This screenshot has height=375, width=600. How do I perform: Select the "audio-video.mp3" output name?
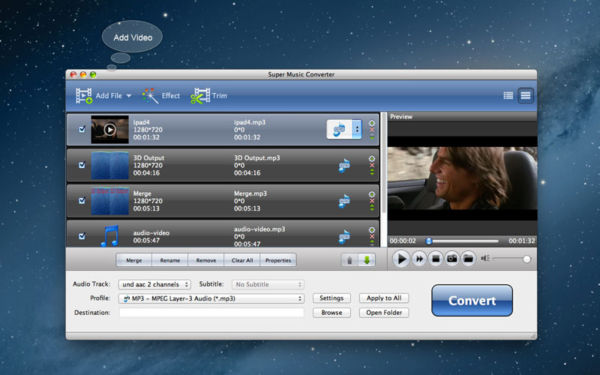pos(259,229)
